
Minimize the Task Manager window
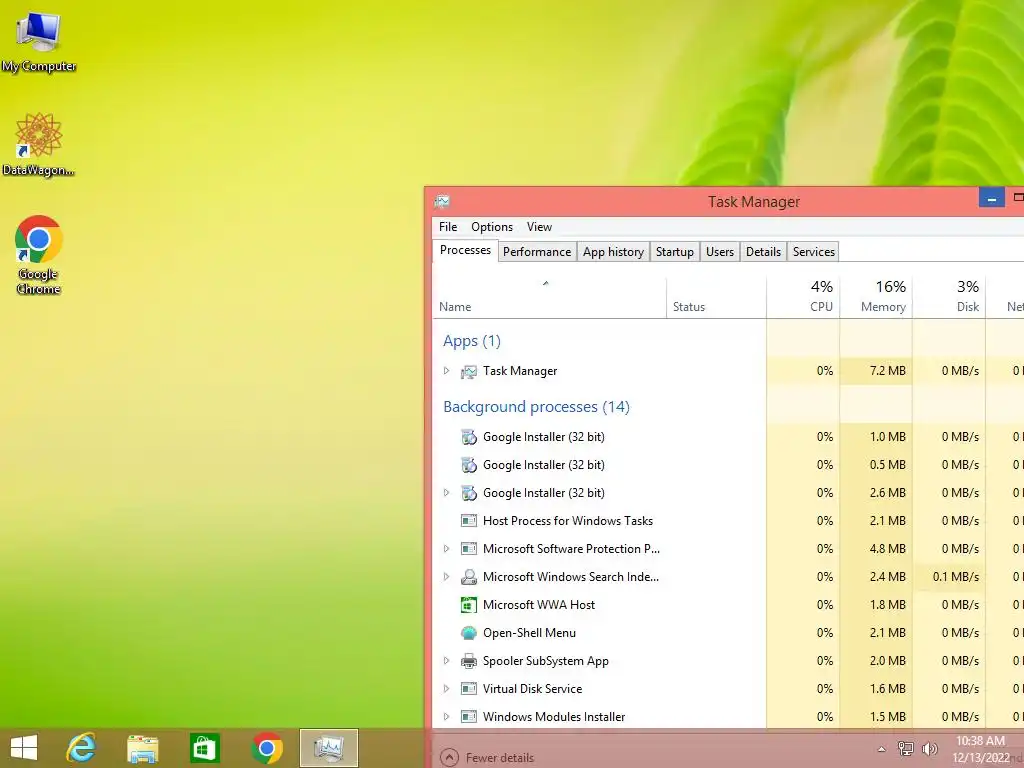991,197
